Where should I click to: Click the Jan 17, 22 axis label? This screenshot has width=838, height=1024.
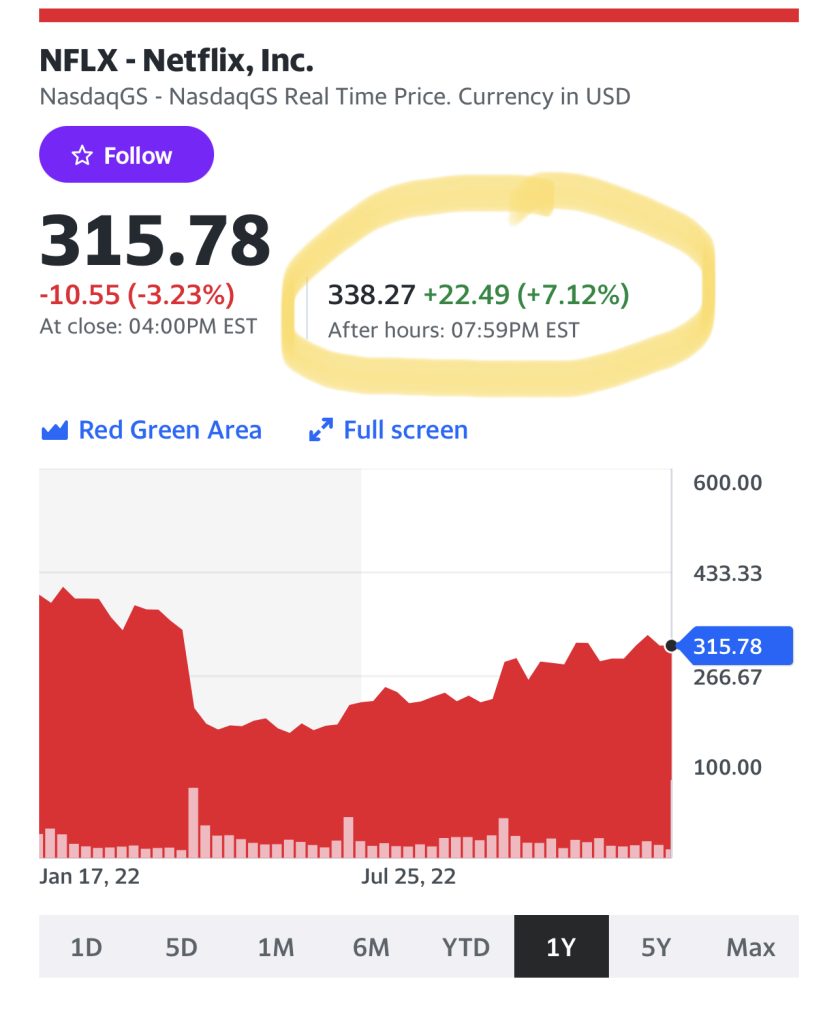tap(89, 876)
